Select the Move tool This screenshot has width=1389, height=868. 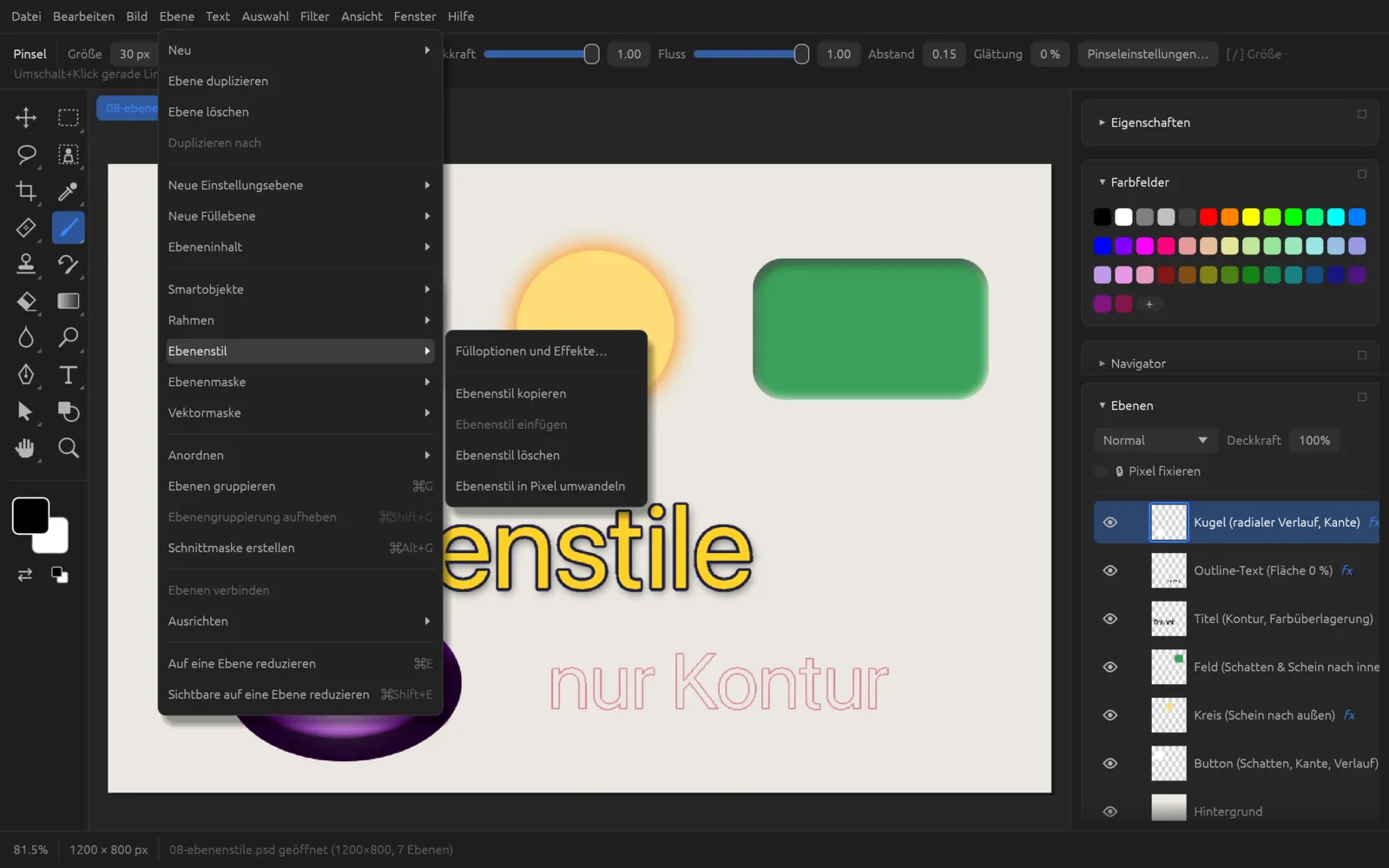[x=26, y=117]
